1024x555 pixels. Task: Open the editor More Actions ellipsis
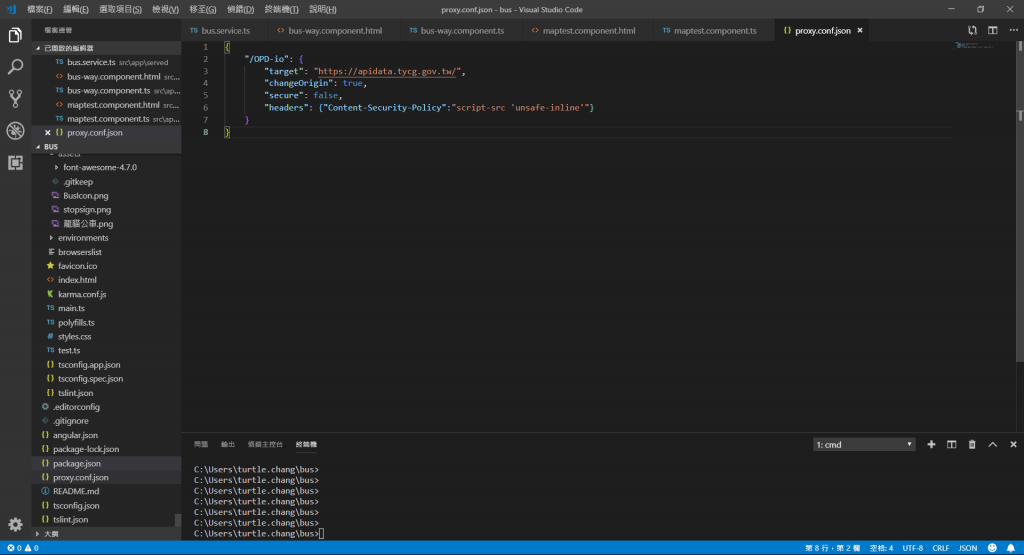tap(1013, 30)
